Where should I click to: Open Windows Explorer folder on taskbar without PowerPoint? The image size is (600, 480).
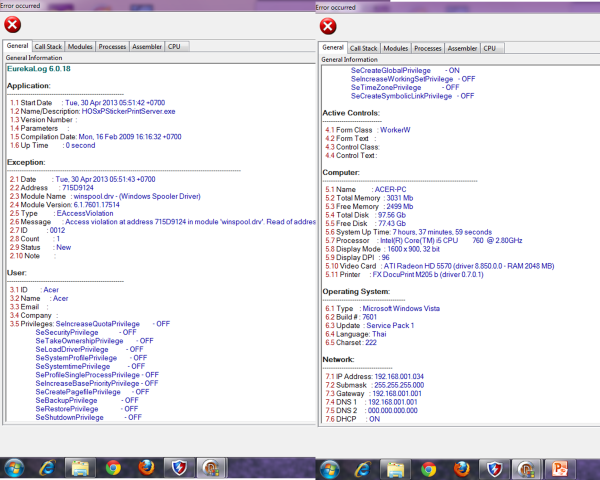[80, 468]
